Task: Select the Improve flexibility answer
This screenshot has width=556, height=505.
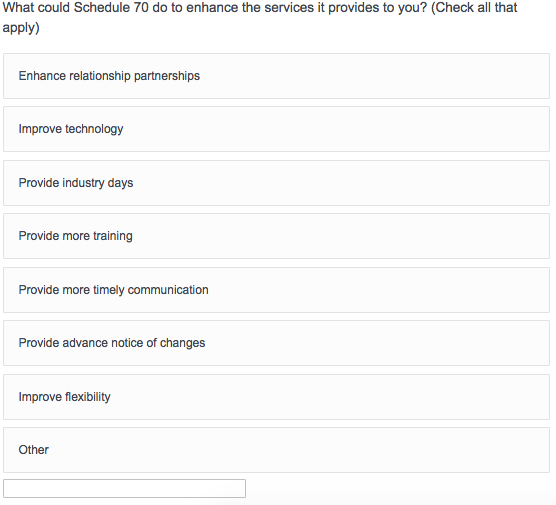Action: pos(276,397)
